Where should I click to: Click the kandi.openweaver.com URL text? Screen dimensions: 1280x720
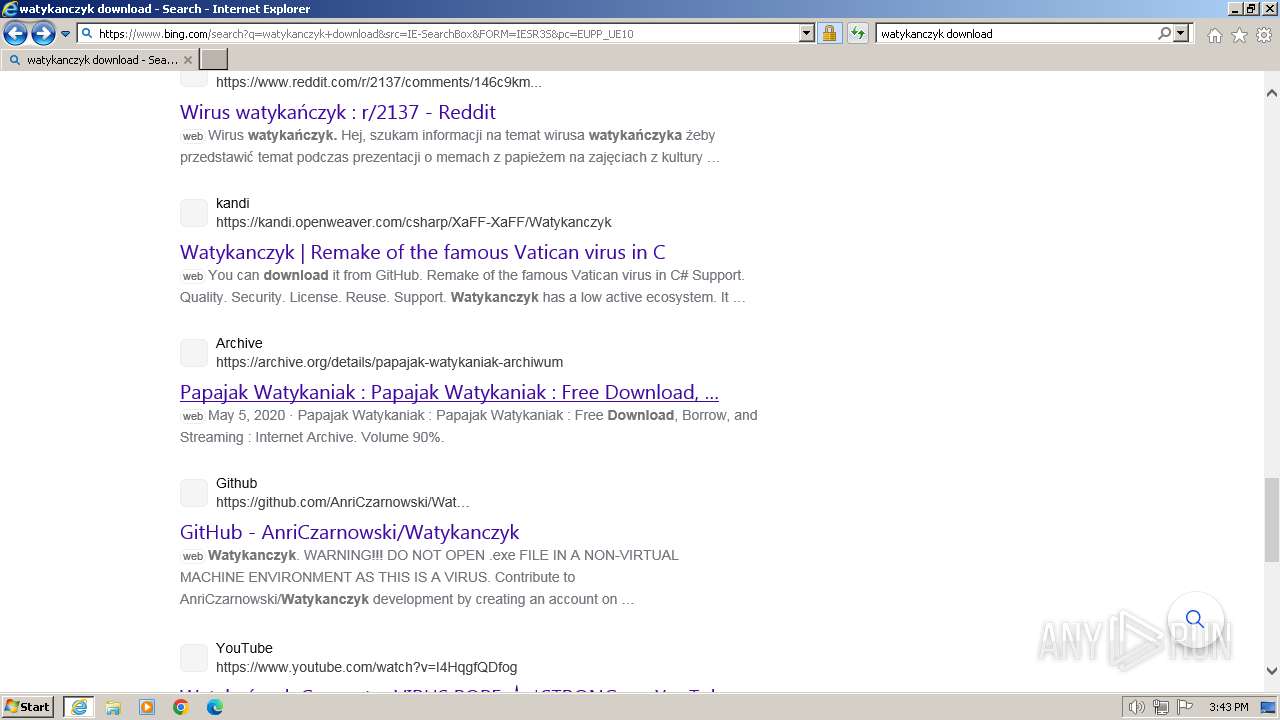[x=414, y=222]
